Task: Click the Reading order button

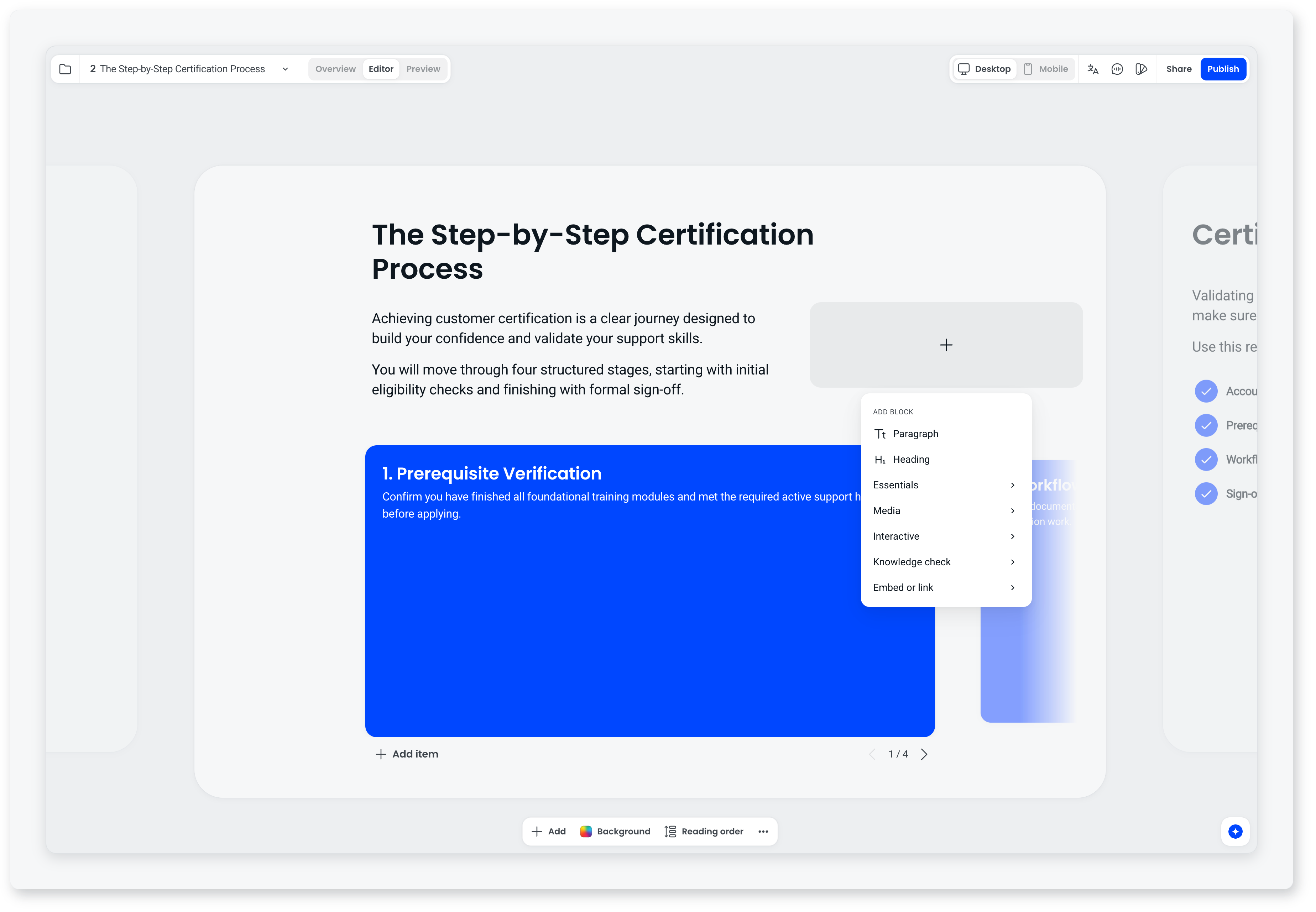Action: tap(704, 832)
